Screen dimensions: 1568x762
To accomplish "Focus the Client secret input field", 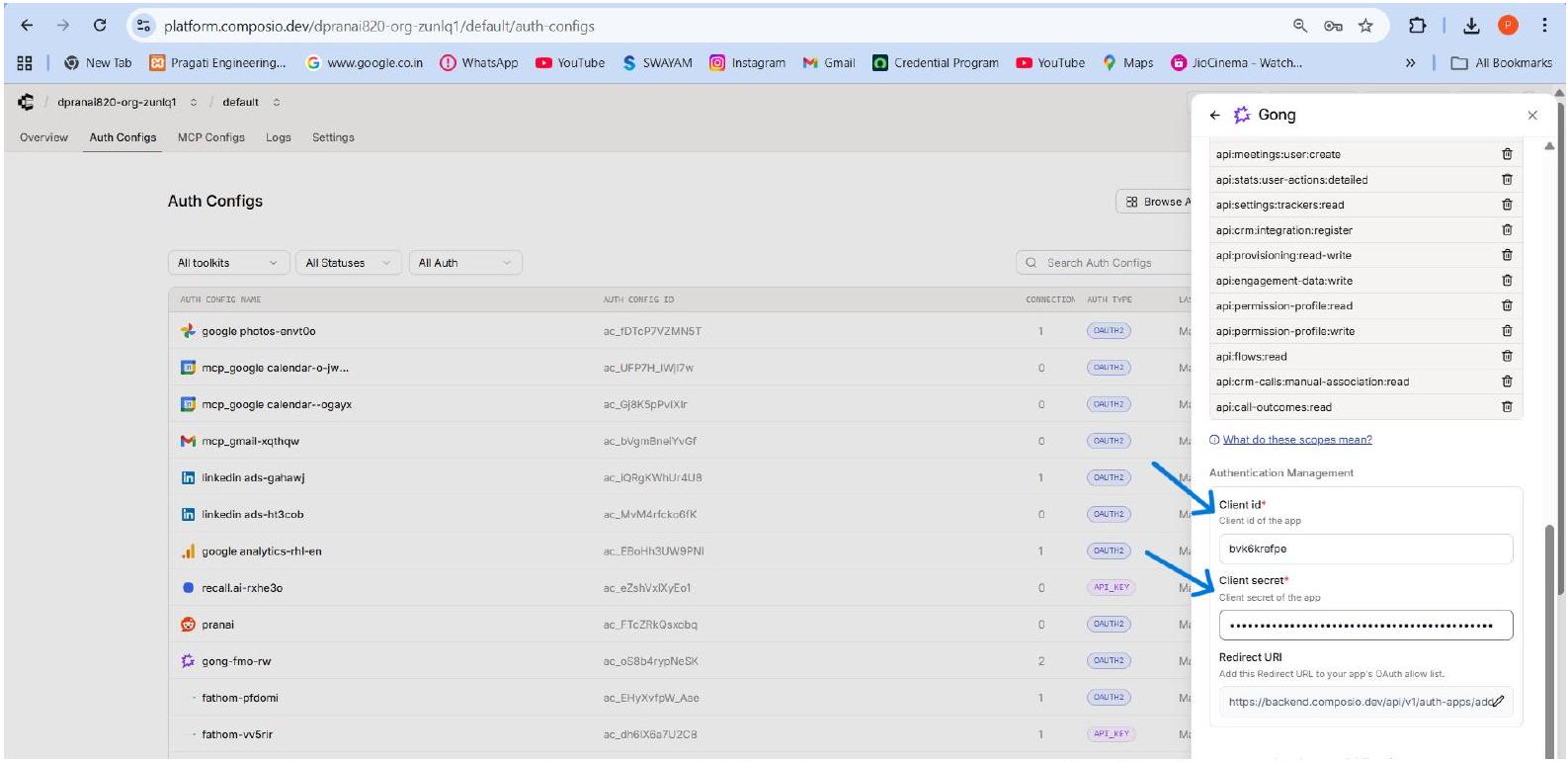I will coord(1365,625).
